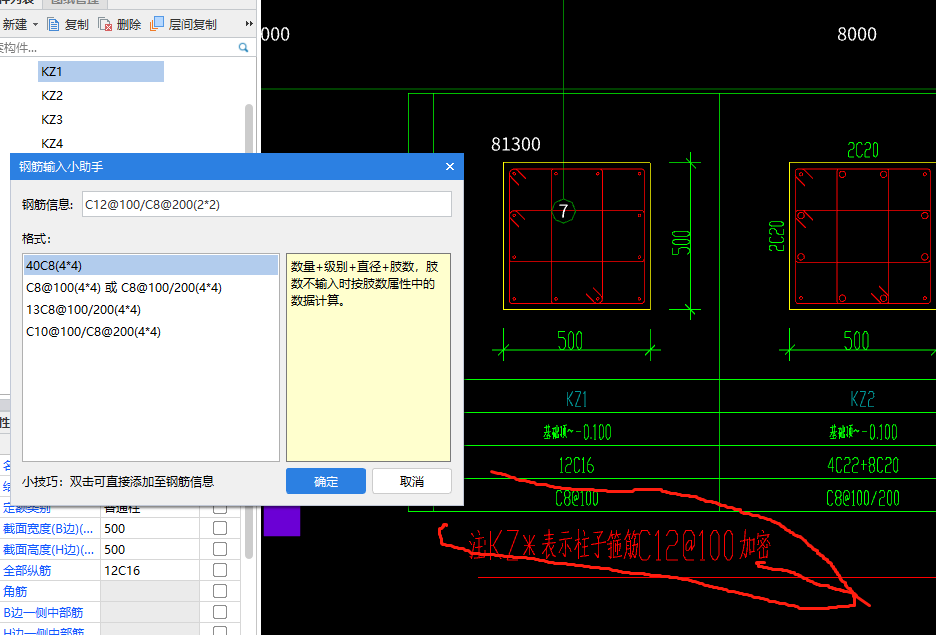Click the hexagon marker labeled 7
Image resolution: width=936 pixels, height=635 pixels.
click(564, 211)
